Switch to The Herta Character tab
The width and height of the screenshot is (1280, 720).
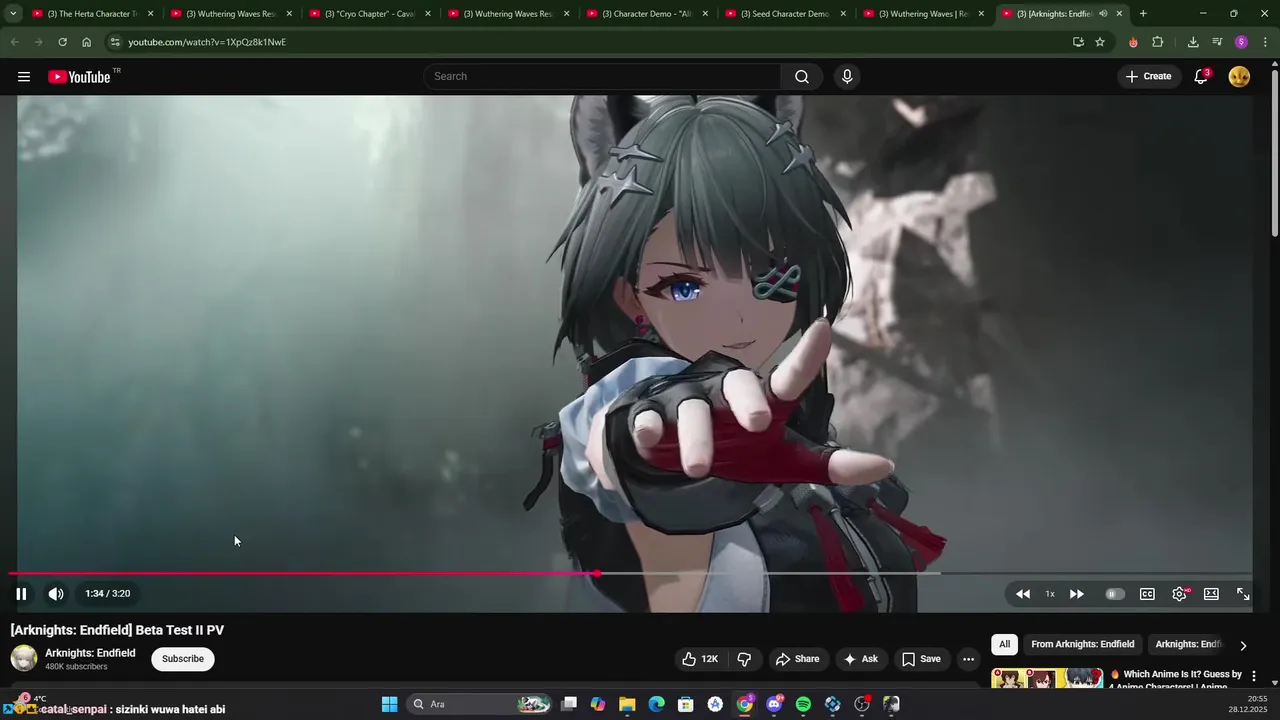point(93,14)
